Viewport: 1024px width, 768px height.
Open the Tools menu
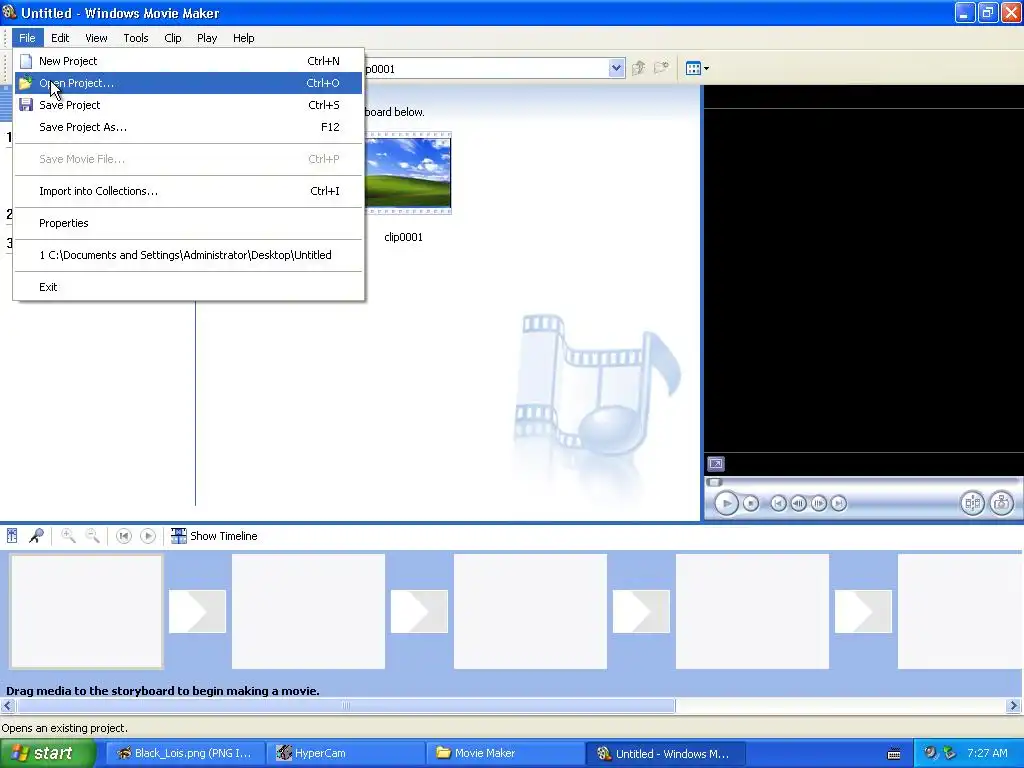point(136,38)
